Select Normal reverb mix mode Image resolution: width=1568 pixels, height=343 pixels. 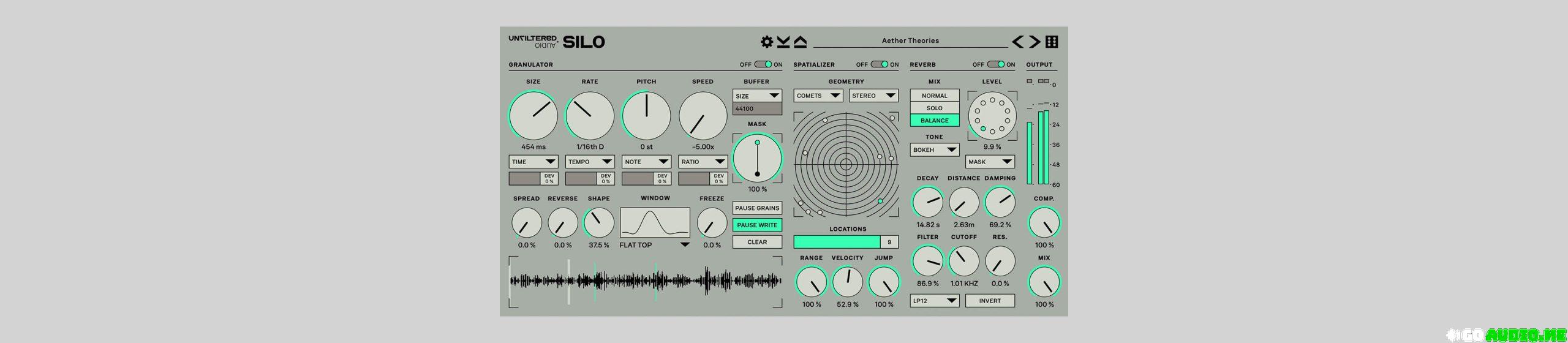935,96
